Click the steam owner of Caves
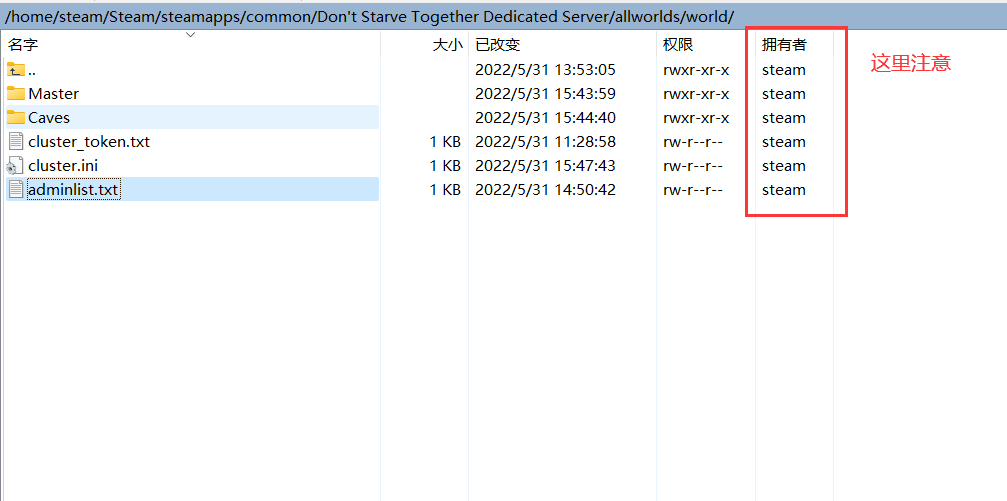The width and height of the screenshot is (1007, 501). coord(784,118)
